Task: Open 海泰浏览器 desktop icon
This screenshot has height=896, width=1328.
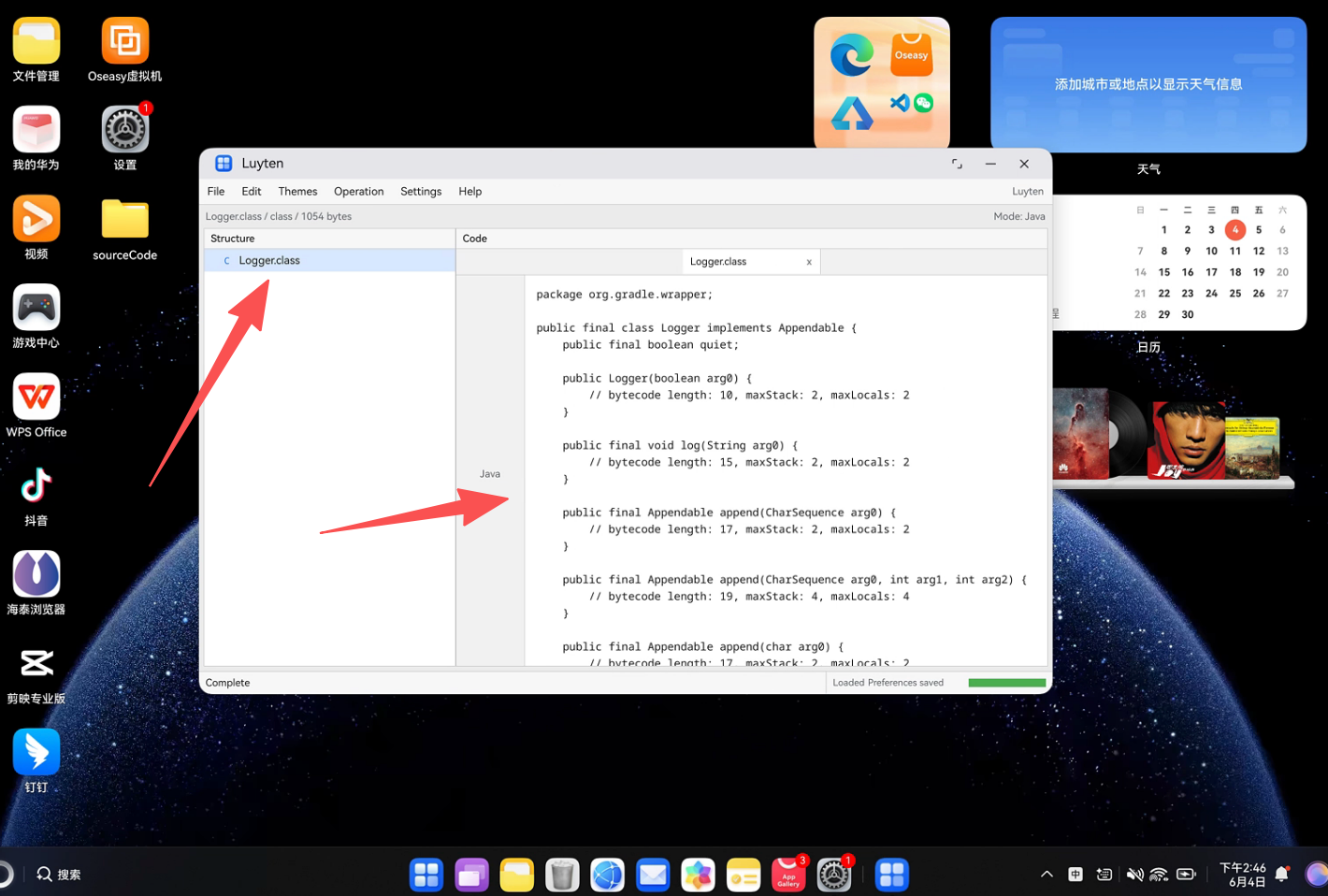Action: [x=36, y=584]
